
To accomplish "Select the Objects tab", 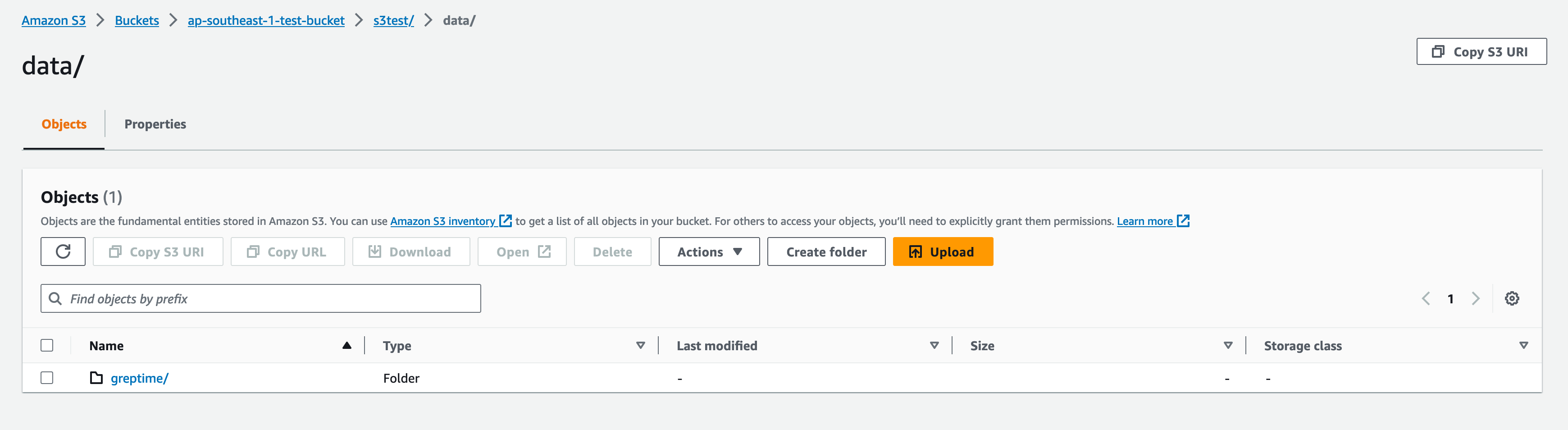I will pos(64,124).
